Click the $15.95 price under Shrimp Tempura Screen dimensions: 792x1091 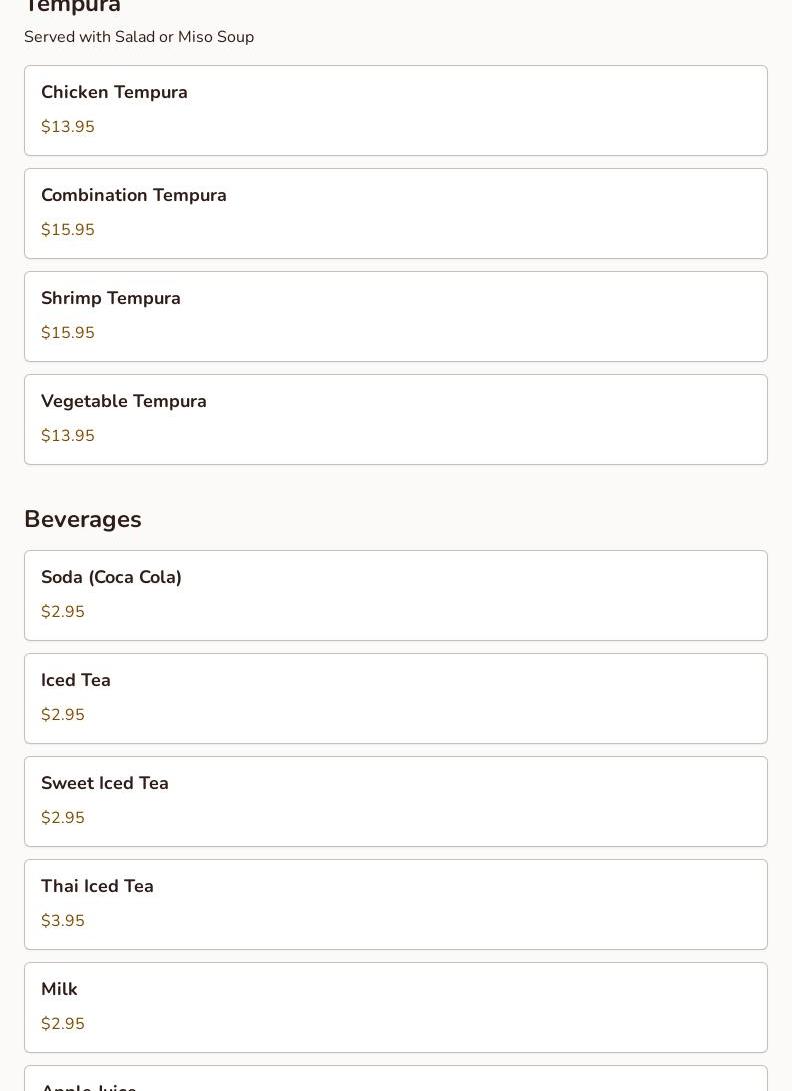click(x=68, y=333)
